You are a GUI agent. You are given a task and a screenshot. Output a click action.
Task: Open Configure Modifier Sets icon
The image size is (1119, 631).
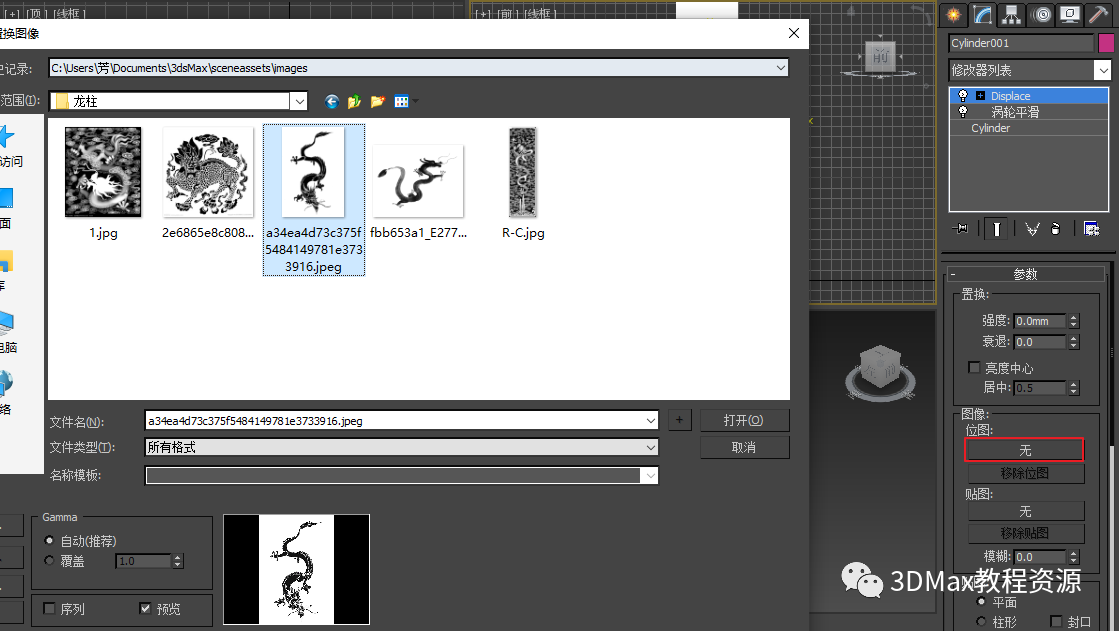[1091, 228]
